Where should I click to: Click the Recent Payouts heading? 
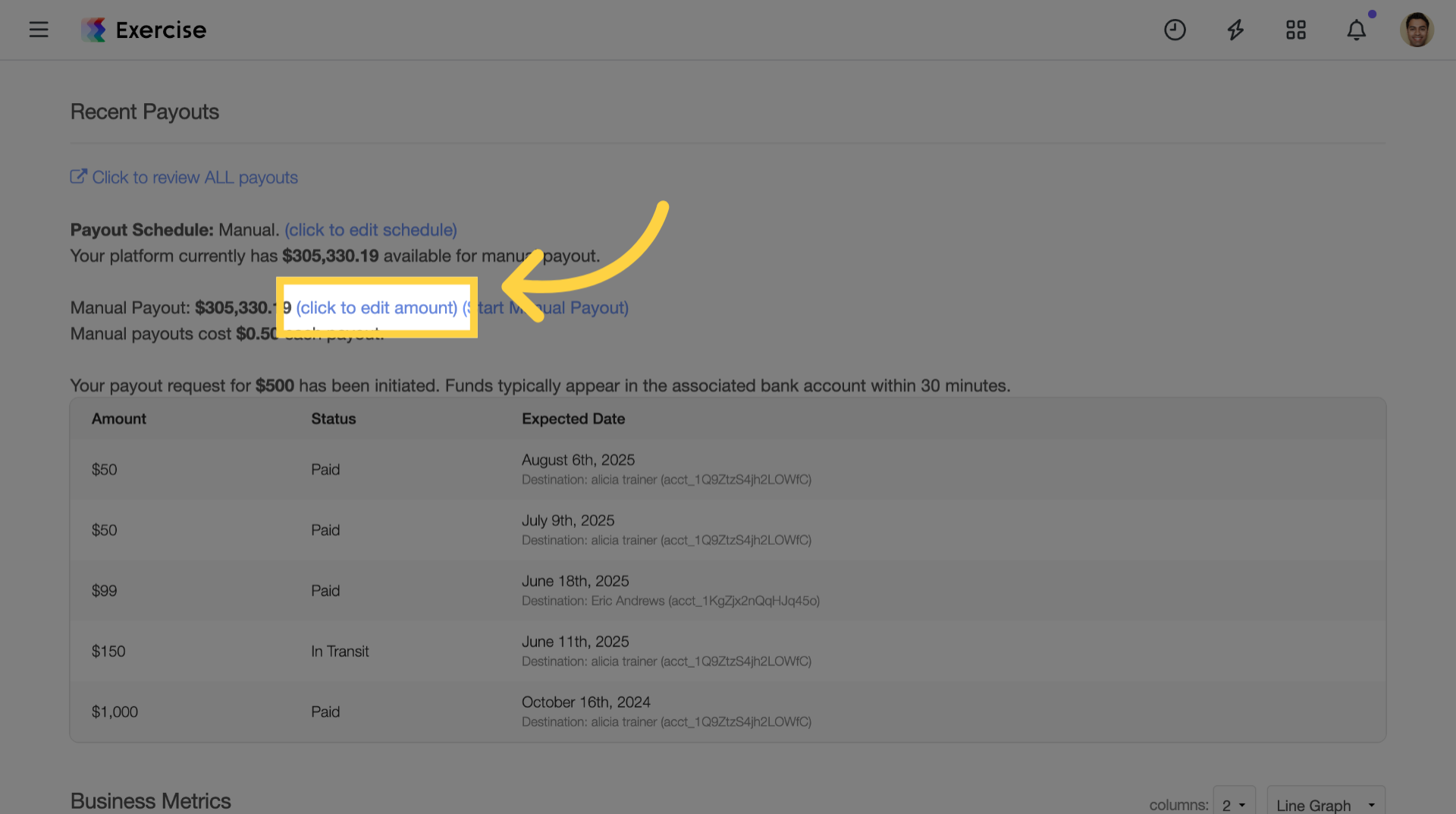click(x=145, y=112)
